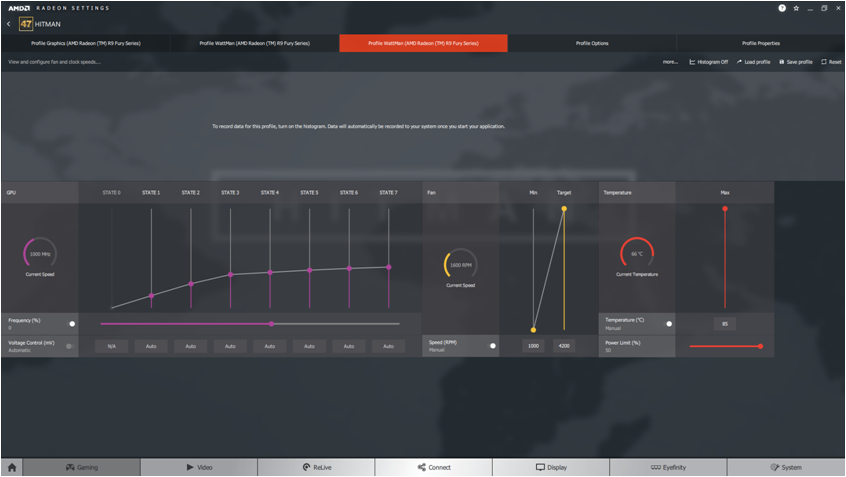Click the fan target speed 4200 field

[x=564, y=346]
